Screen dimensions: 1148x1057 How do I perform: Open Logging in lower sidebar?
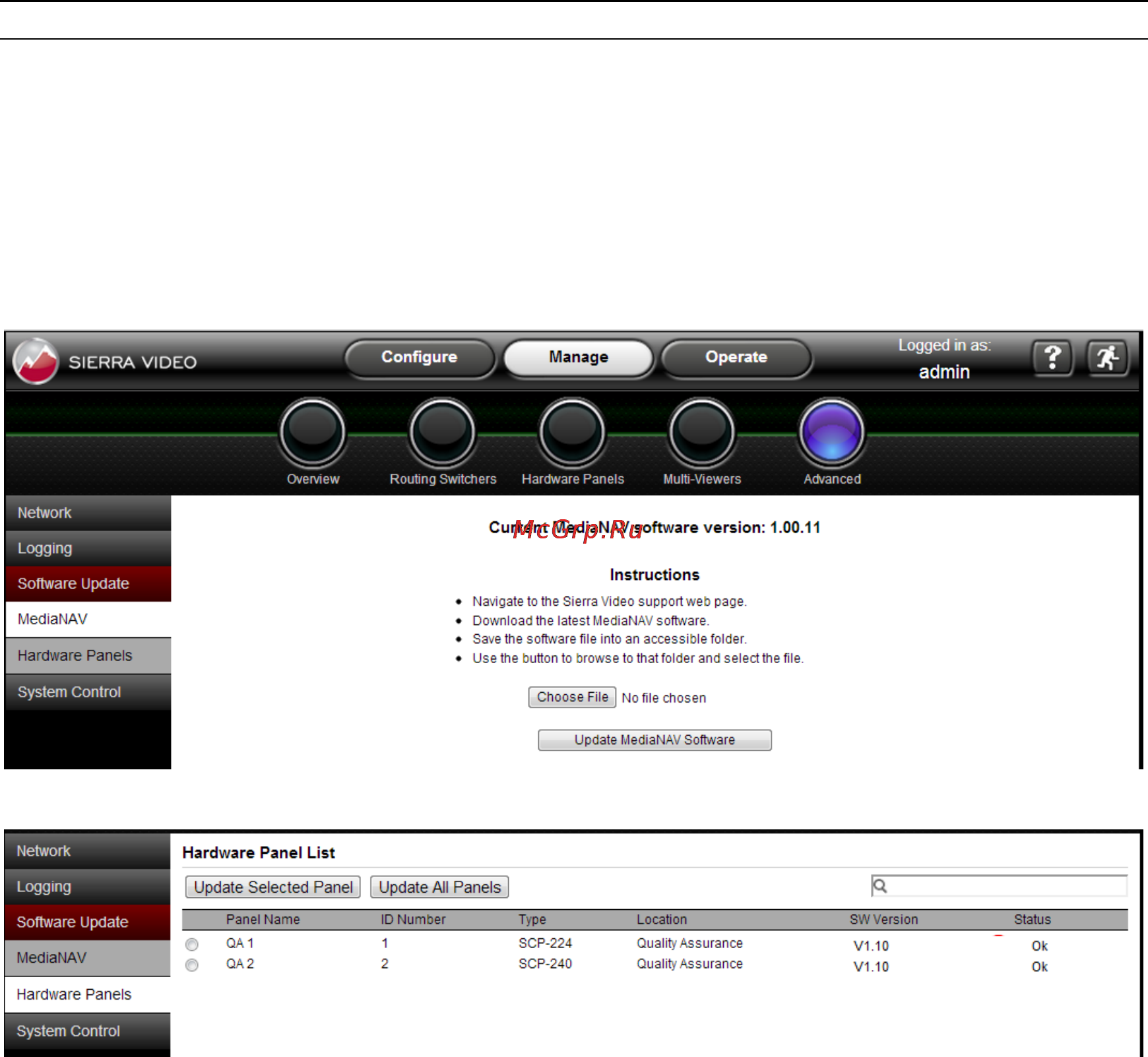point(87,887)
